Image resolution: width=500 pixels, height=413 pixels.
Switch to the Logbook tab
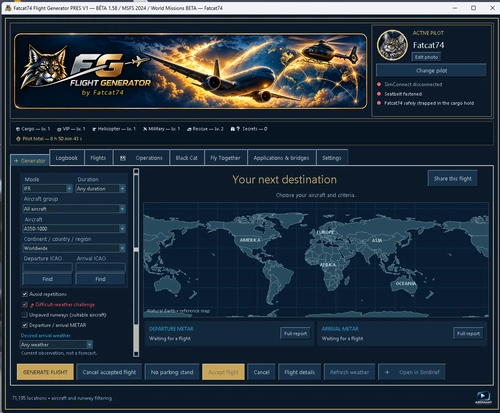click(66, 158)
